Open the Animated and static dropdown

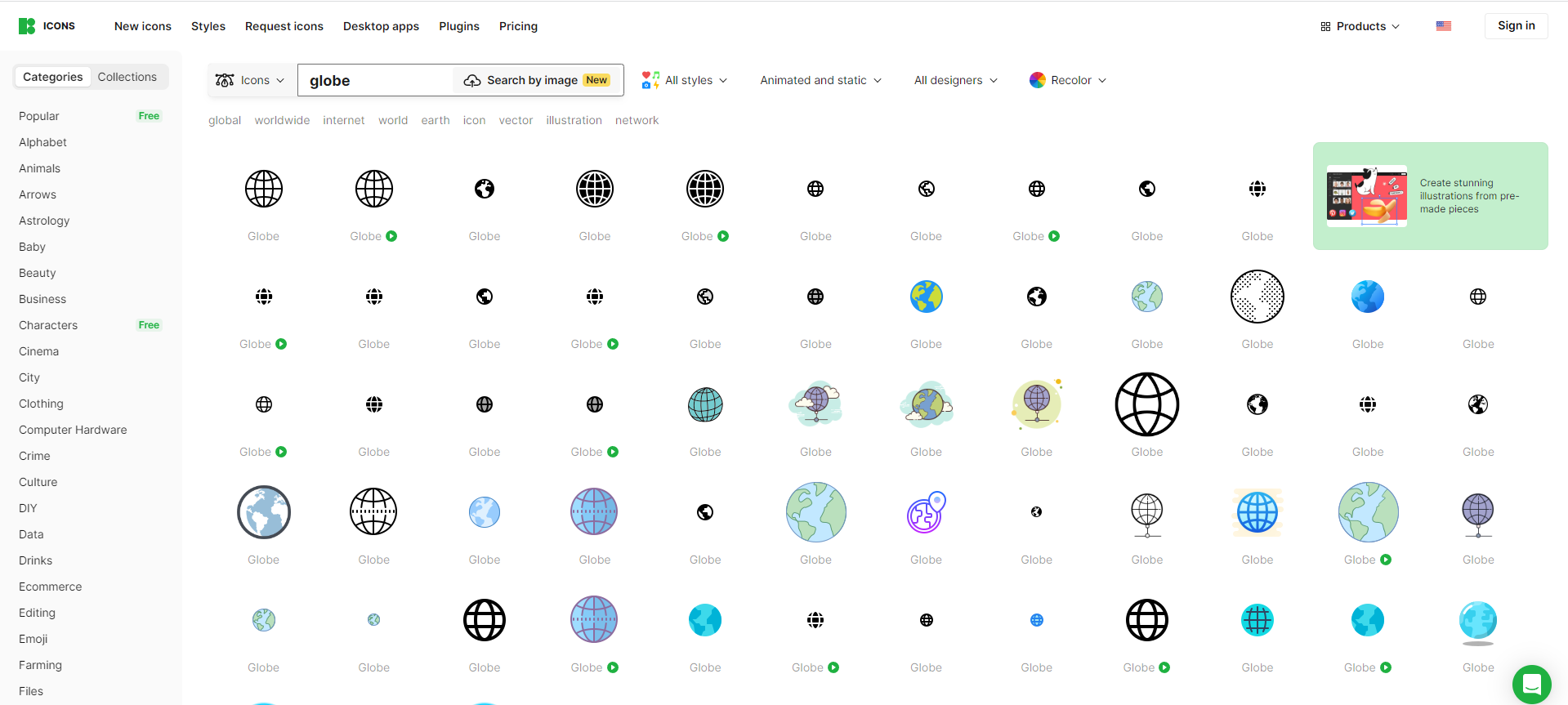[820, 80]
